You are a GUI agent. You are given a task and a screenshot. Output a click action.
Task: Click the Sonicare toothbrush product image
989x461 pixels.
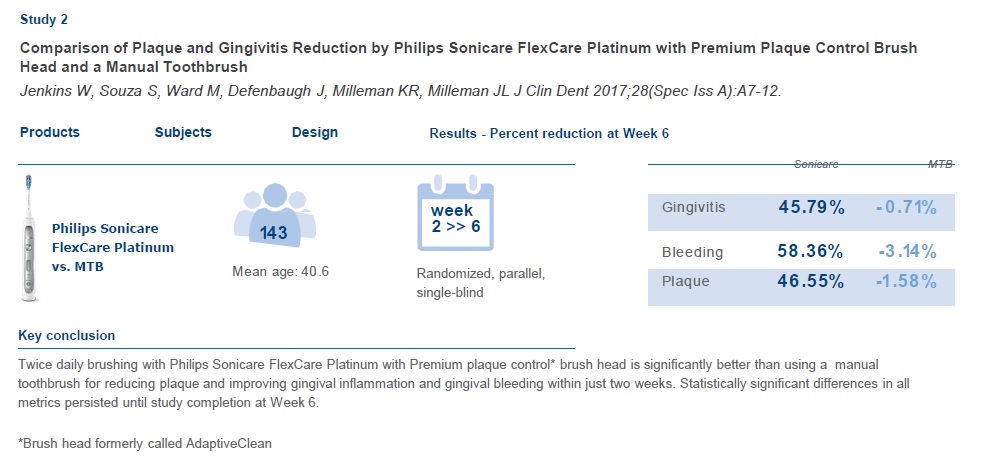tap(28, 236)
